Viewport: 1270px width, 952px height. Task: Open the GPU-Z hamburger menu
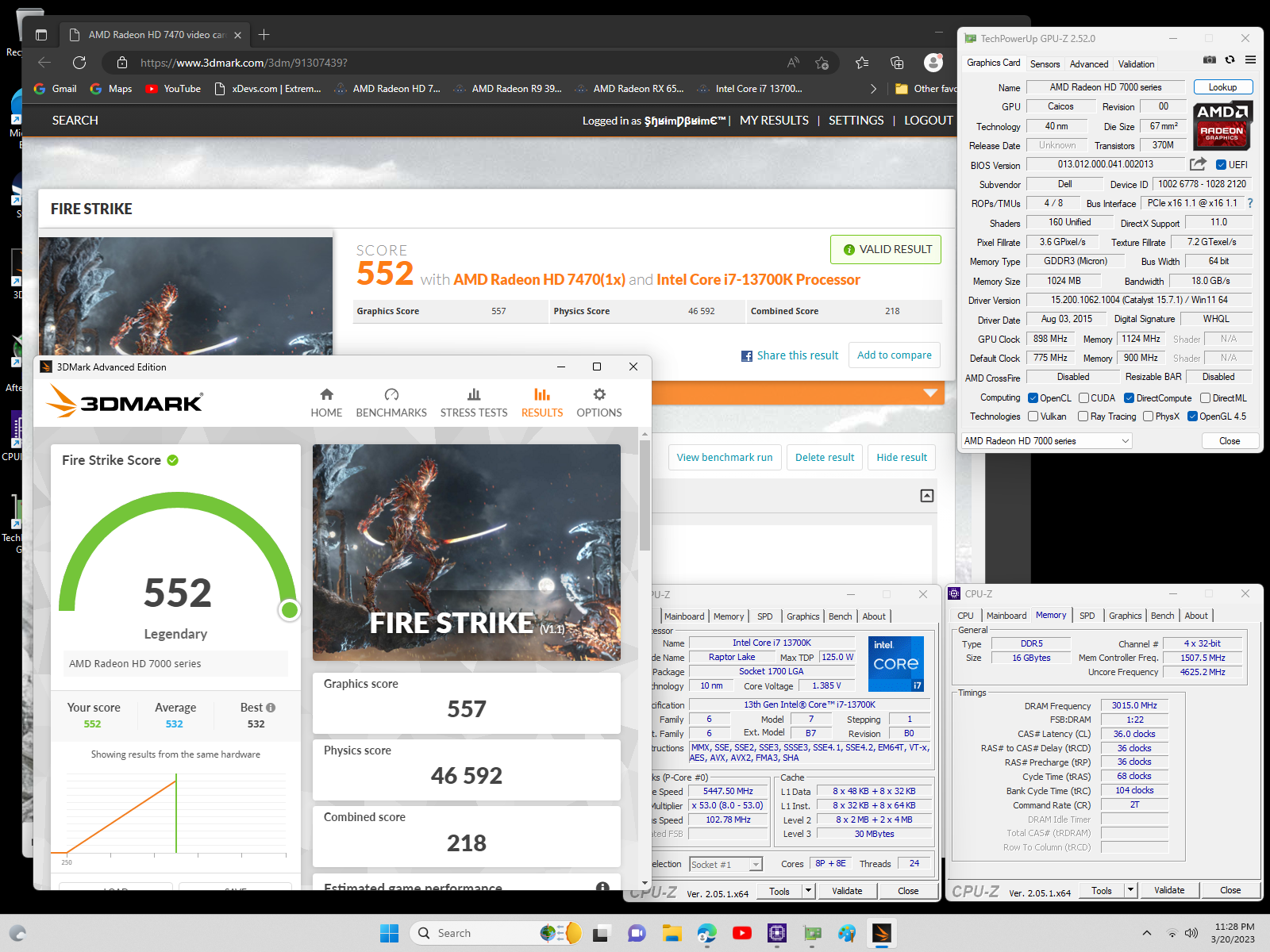1250,59
